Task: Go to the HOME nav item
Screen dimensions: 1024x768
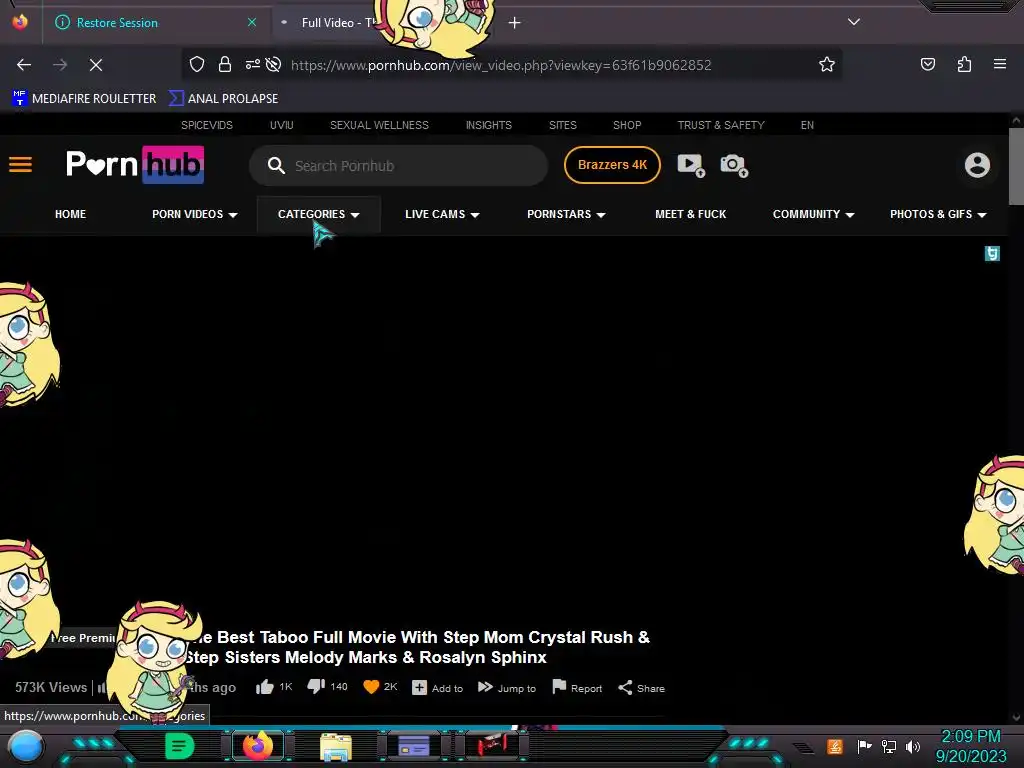Action: pyautogui.click(x=71, y=214)
